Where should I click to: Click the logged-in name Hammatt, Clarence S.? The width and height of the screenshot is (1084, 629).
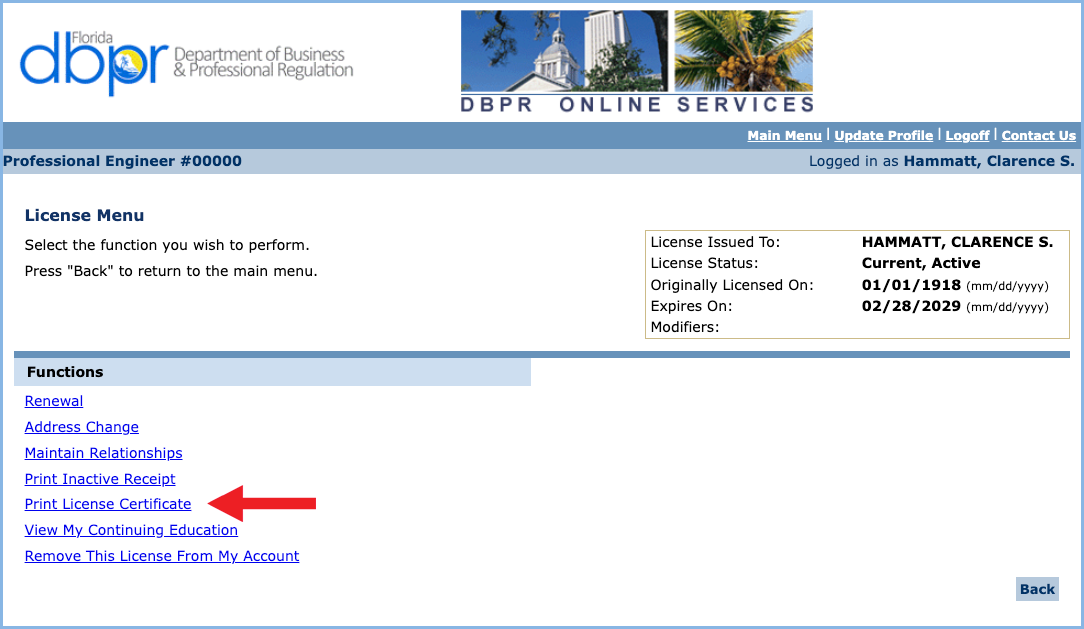tap(989, 161)
